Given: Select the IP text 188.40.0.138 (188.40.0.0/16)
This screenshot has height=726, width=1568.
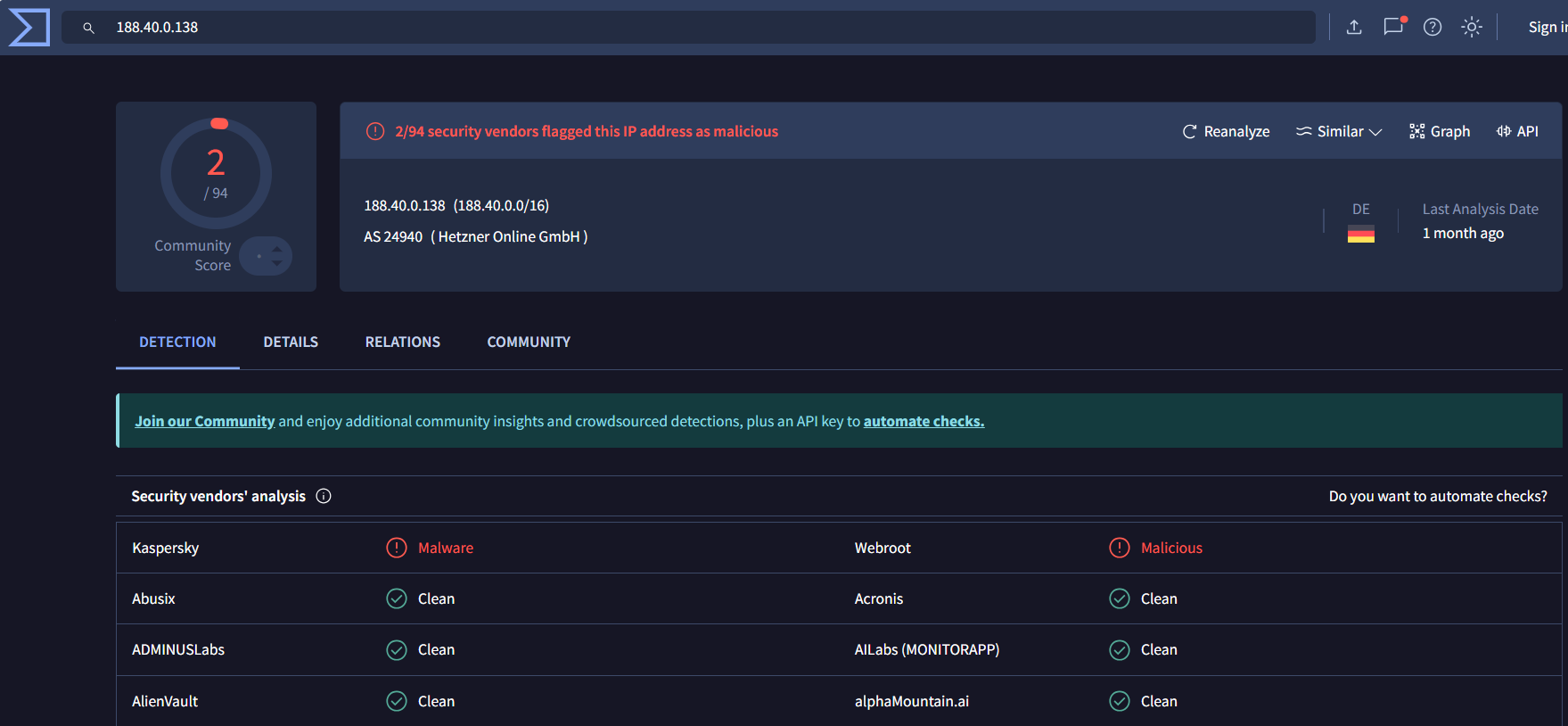Looking at the screenshot, I should click(x=456, y=205).
